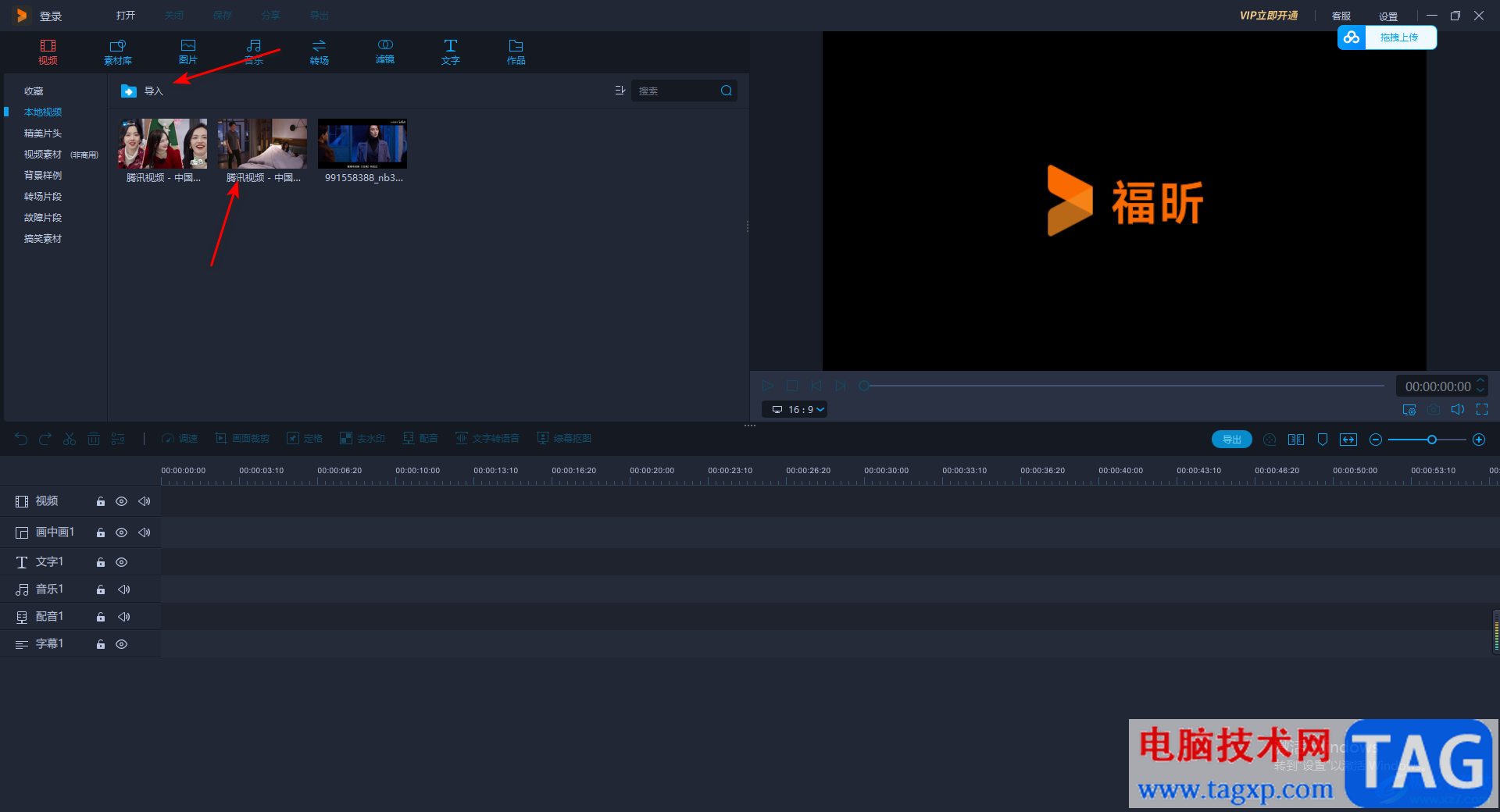This screenshot has width=1500, height=812.
Task: Click VIP立即开通 link
Action: (x=1269, y=16)
